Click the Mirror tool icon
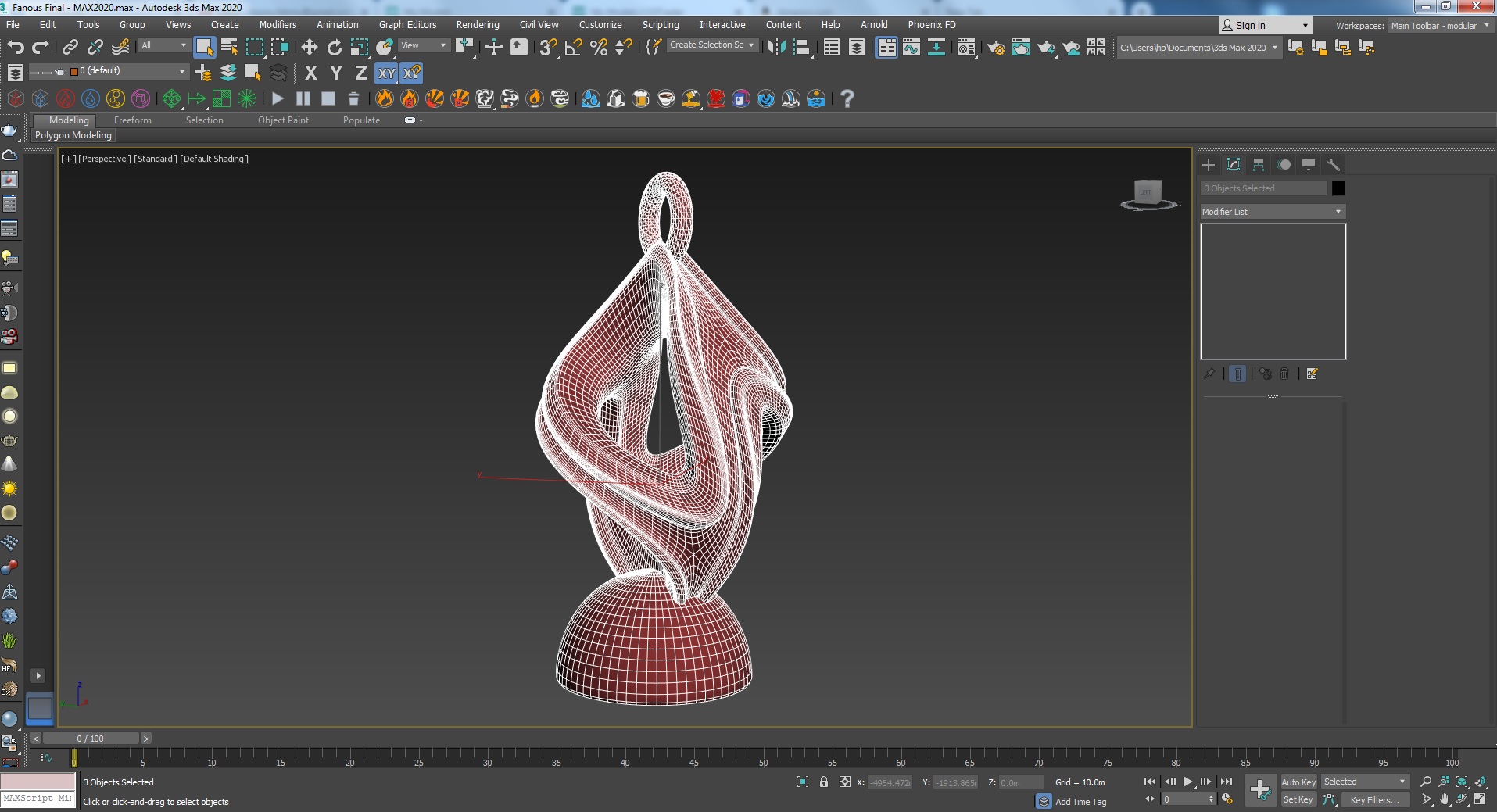The image size is (1497, 812). (x=775, y=48)
